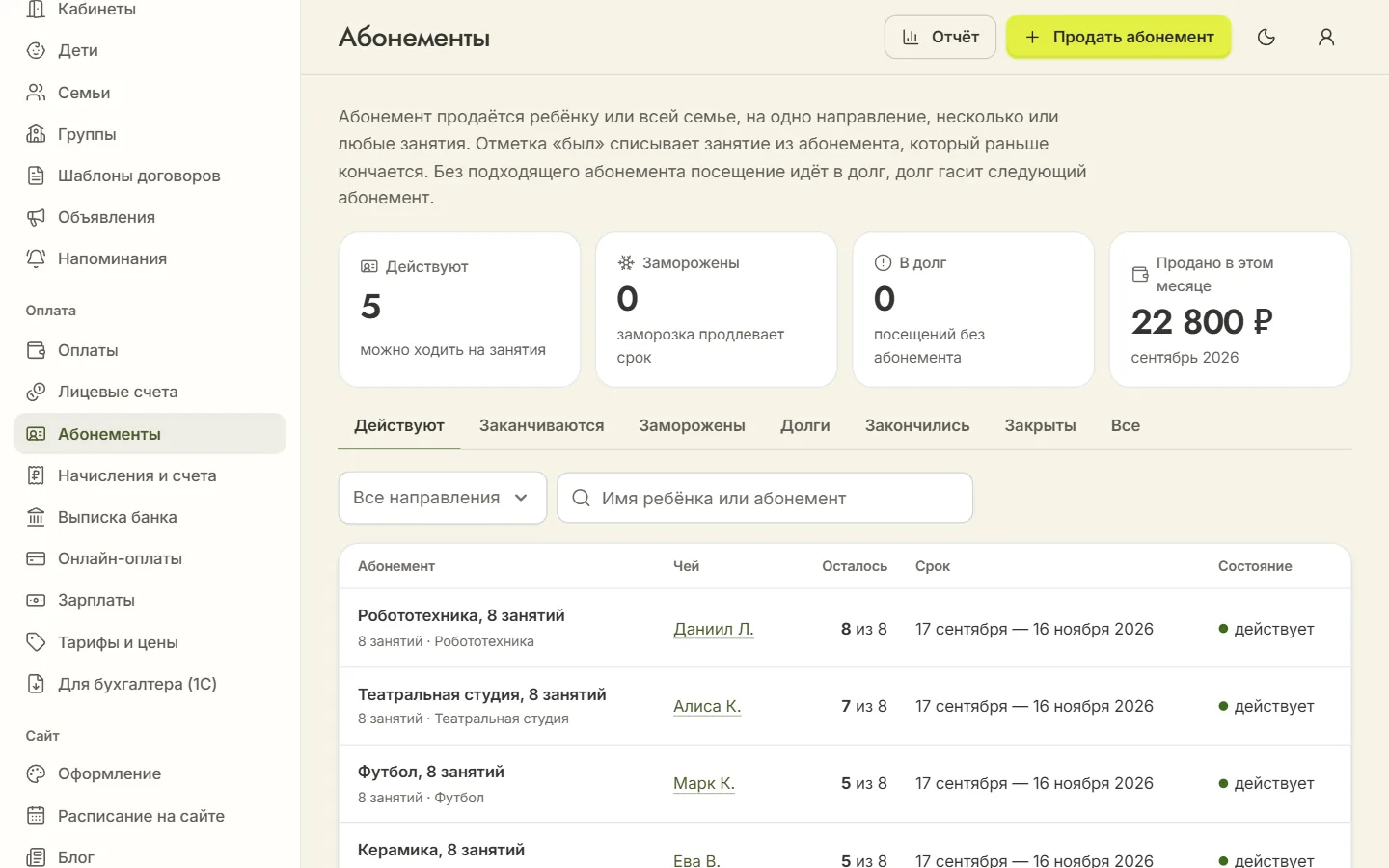The height and width of the screenshot is (868, 1389).
Task: Open Кабинеты in the sidebar
Action: coord(150,10)
